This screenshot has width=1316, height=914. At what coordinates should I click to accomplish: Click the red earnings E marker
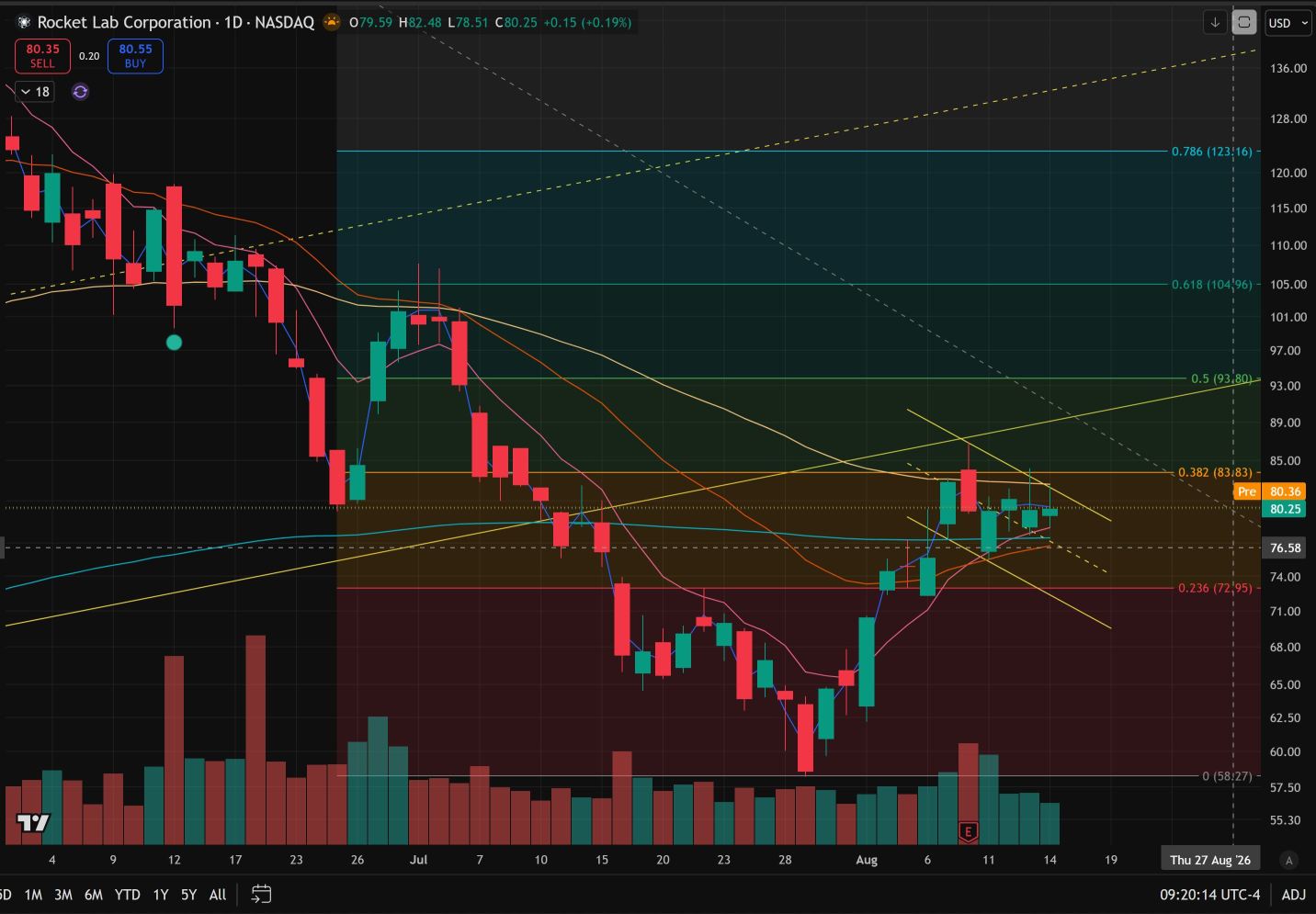click(x=967, y=832)
